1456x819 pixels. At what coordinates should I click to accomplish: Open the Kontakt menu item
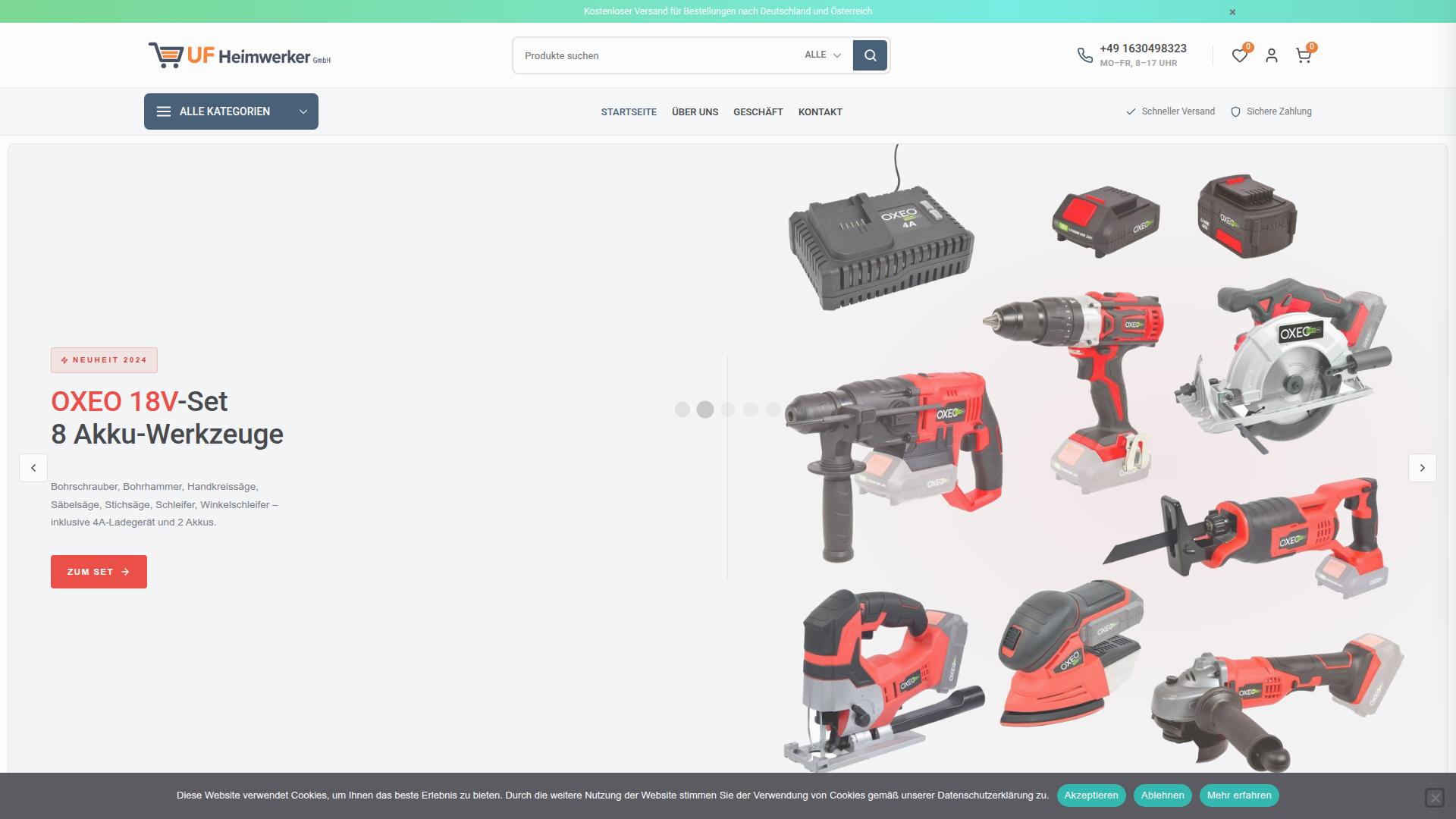pos(821,111)
